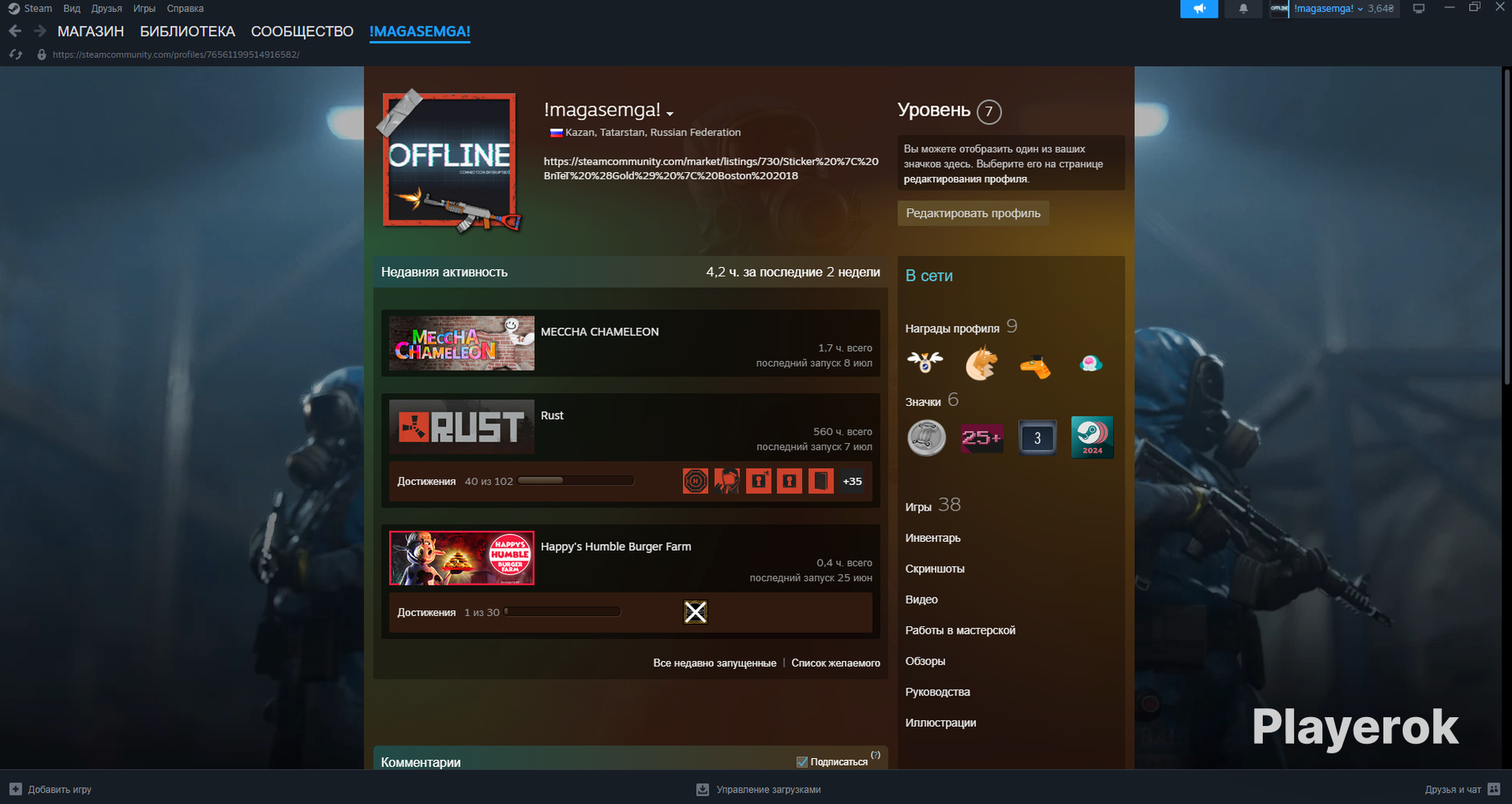Viewport: 1512px width, 804px height.
Task: Toggle the Подписаться comments checkbox
Action: (x=802, y=761)
